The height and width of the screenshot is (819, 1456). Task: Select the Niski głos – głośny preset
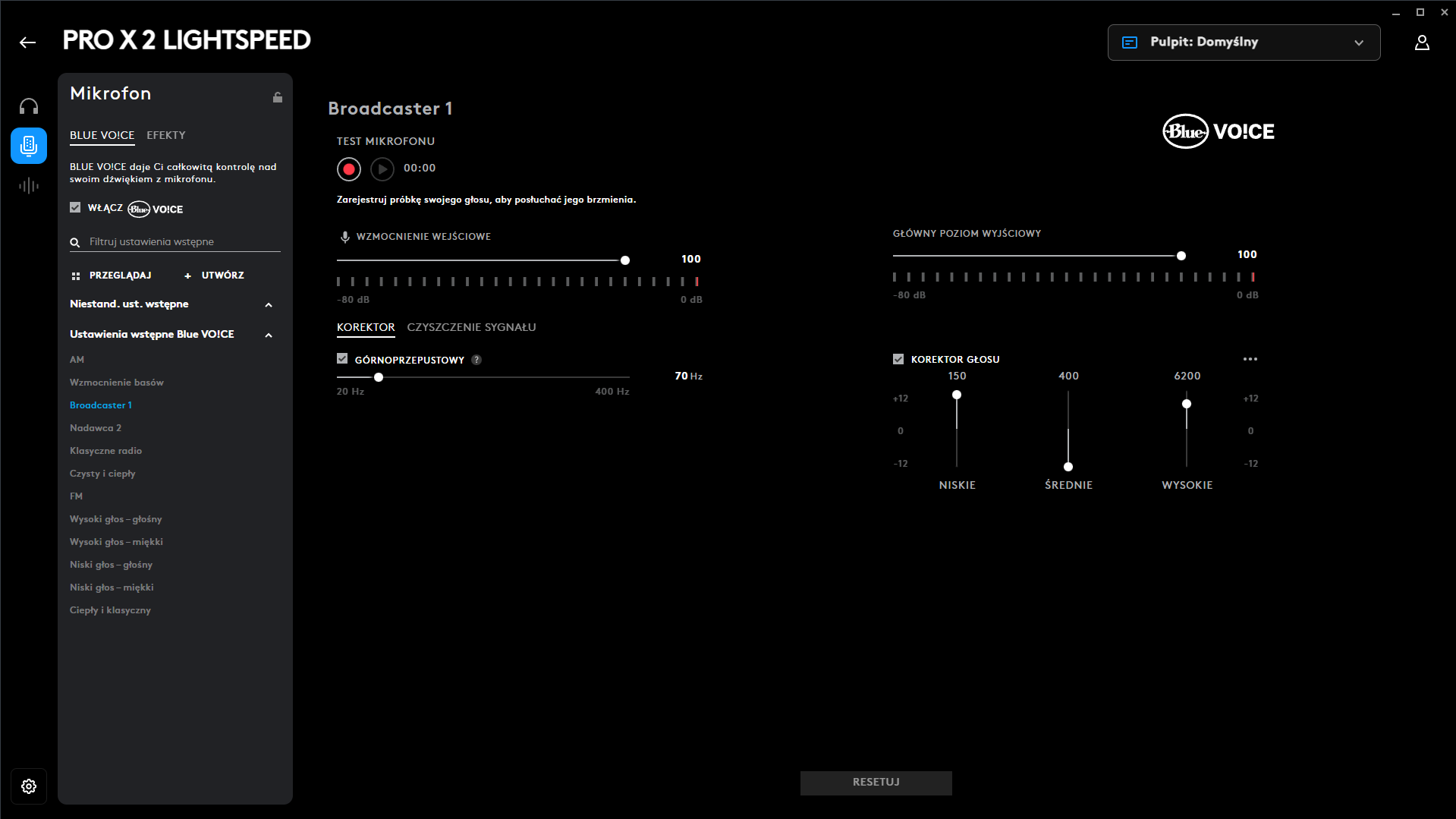(112, 565)
